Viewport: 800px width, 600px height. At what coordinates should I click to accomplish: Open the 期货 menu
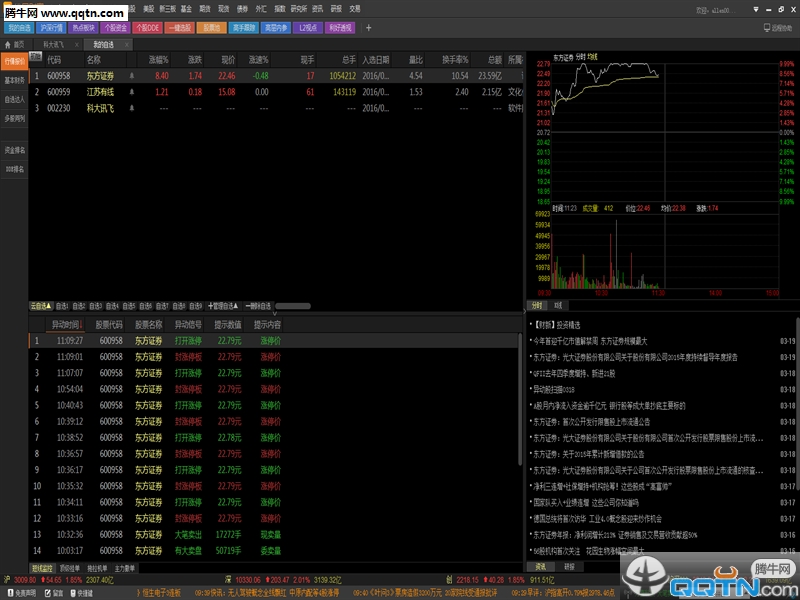pyautogui.click(x=205, y=9)
